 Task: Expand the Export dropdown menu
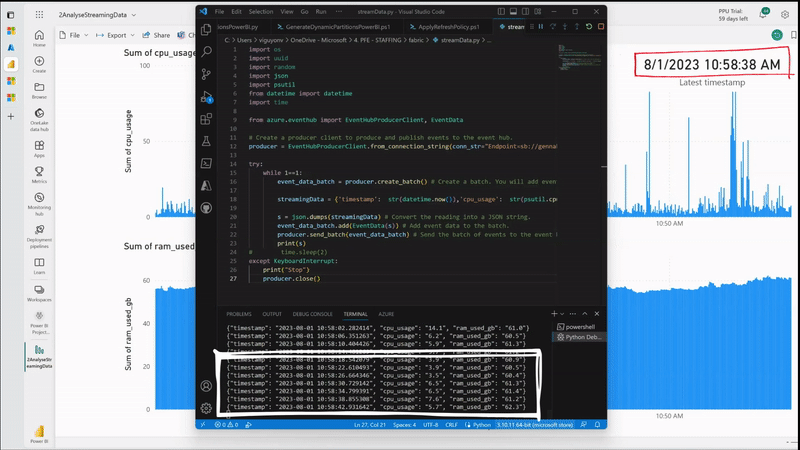(x=118, y=35)
